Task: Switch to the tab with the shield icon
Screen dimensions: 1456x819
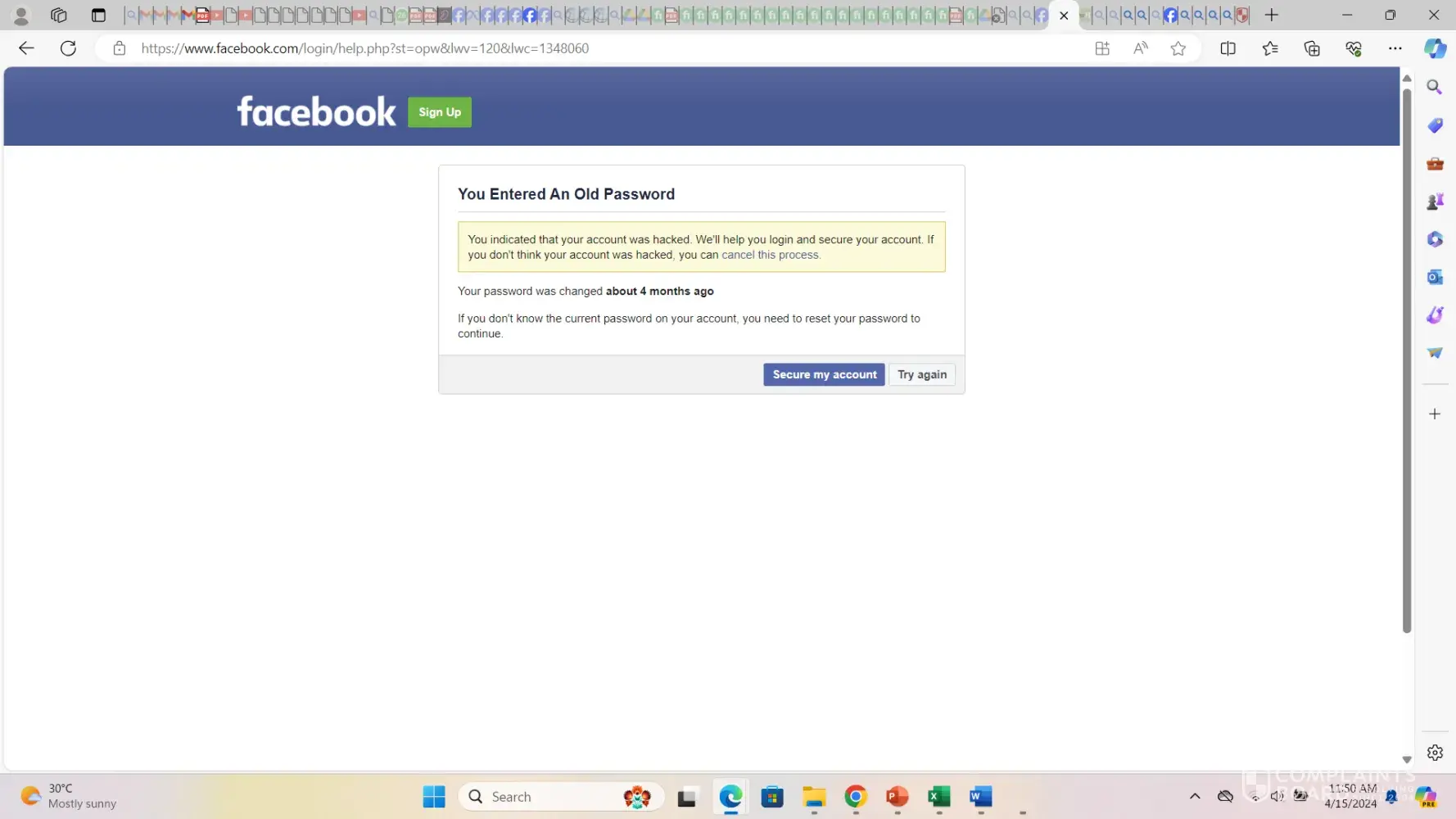Action: (1242, 15)
